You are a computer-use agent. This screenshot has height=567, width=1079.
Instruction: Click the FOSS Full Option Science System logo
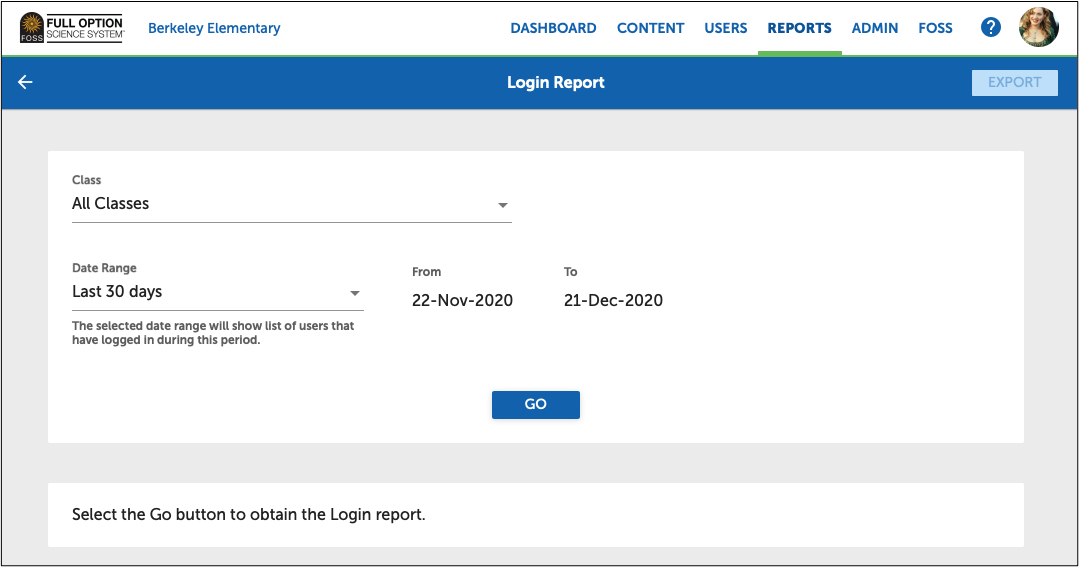[x=71, y=28]
